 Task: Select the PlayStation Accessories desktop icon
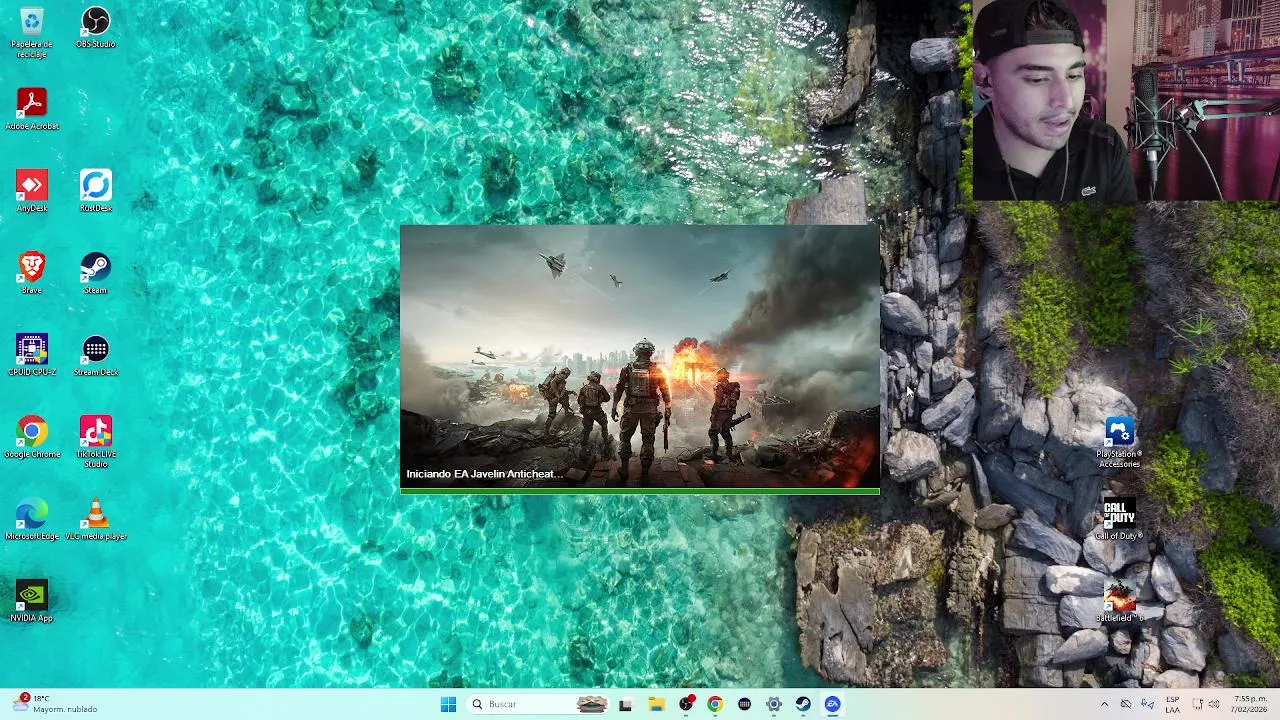[x=1119, y=443]
